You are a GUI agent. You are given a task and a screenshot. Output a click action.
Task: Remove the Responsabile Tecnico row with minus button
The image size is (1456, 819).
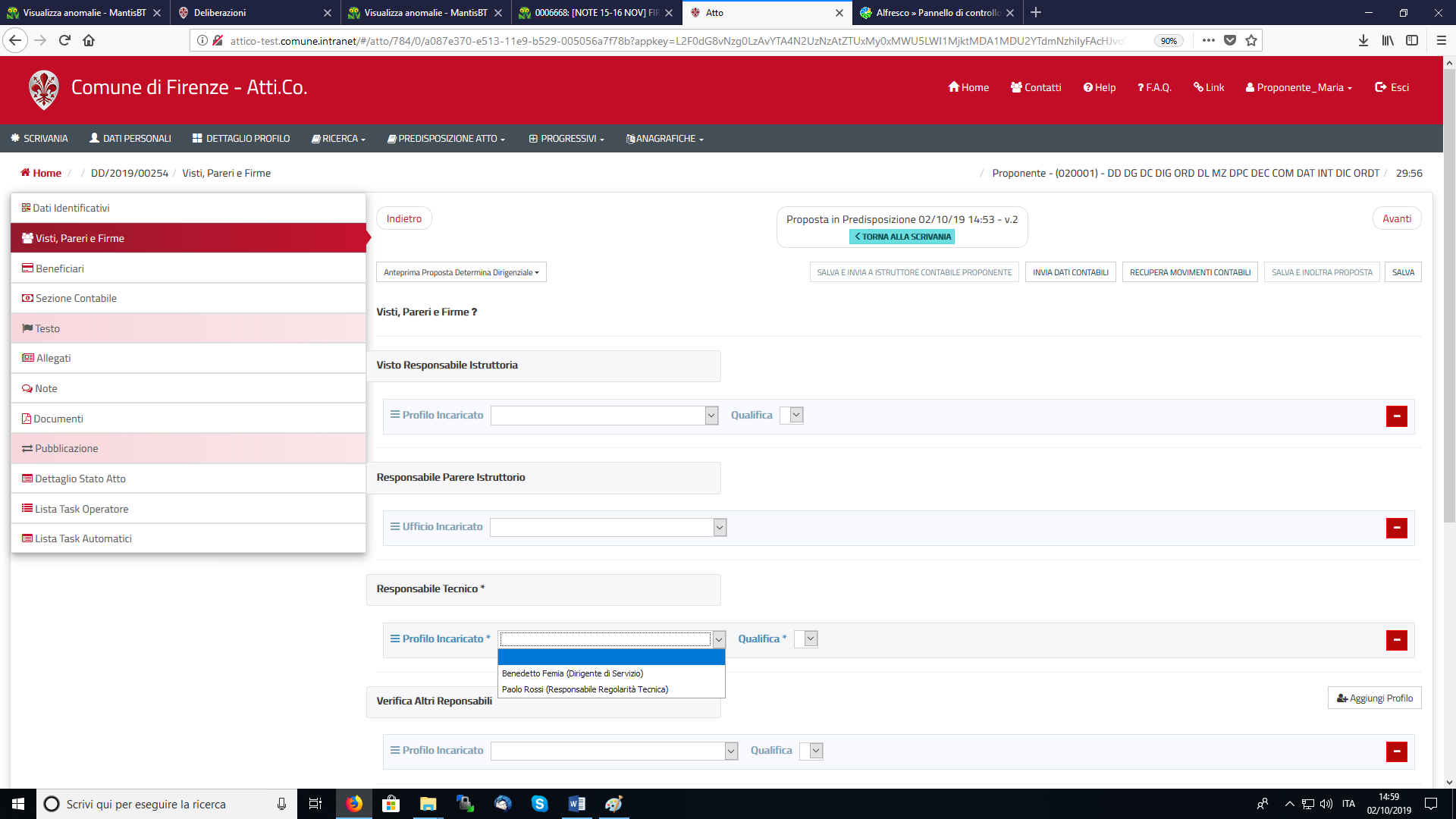tap(1396, 640)
